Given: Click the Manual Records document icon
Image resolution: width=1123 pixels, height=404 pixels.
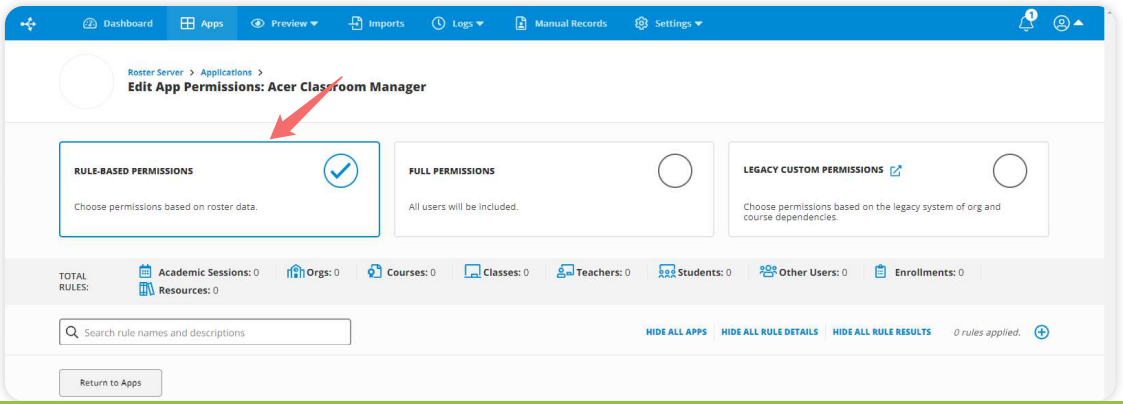Looking at the screenshot, I should click(x=521, y=24).
